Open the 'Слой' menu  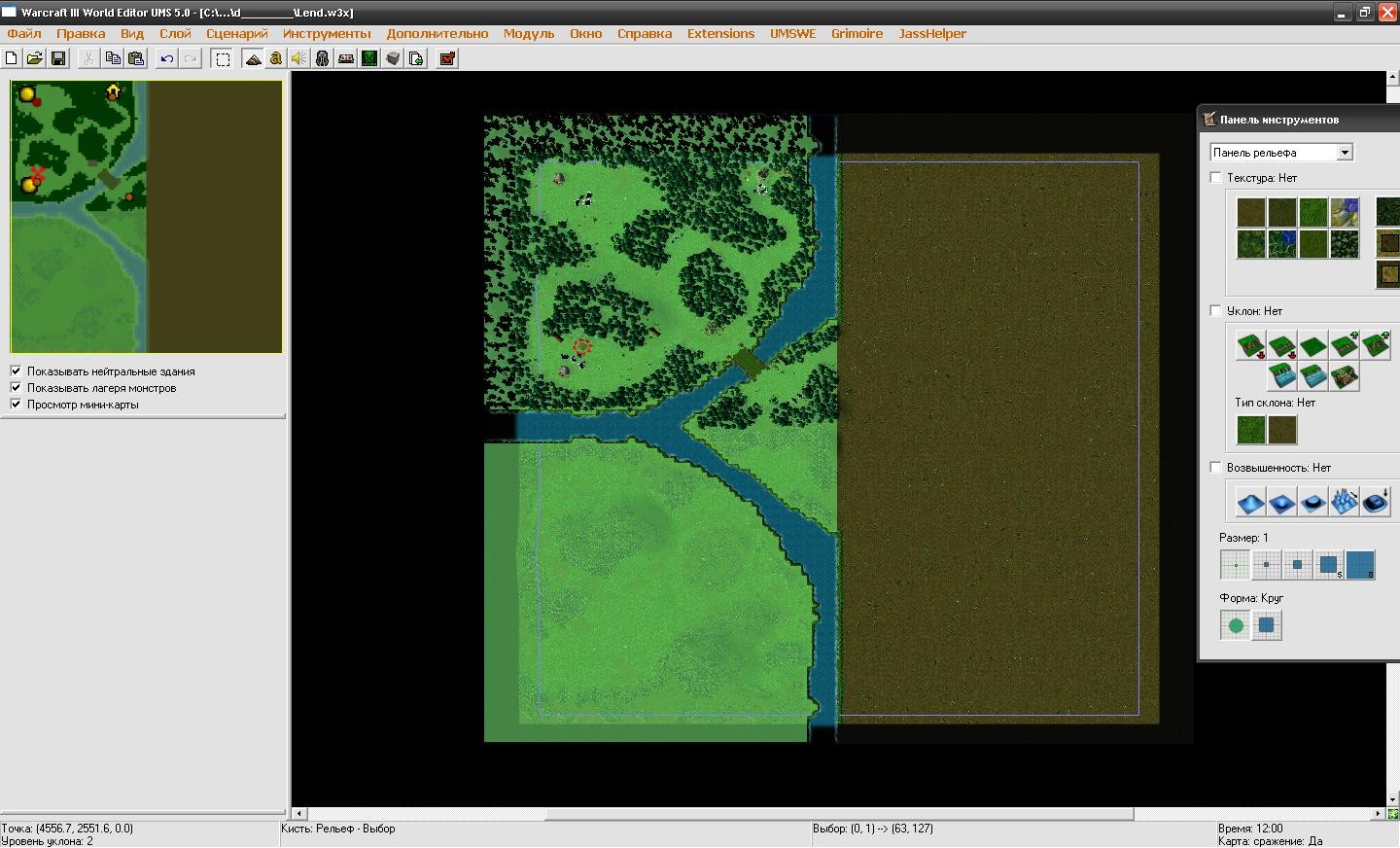point(175,33)
